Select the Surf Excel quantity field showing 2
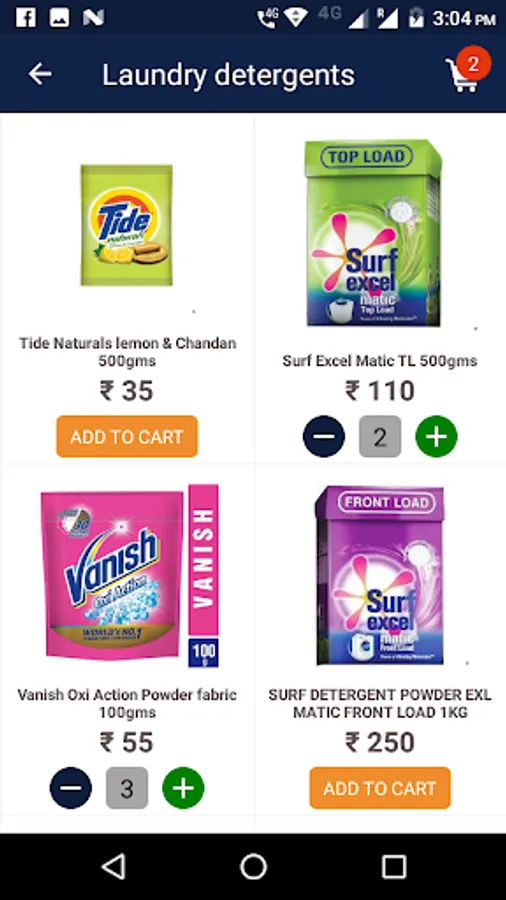 click(x=380, y=437)
